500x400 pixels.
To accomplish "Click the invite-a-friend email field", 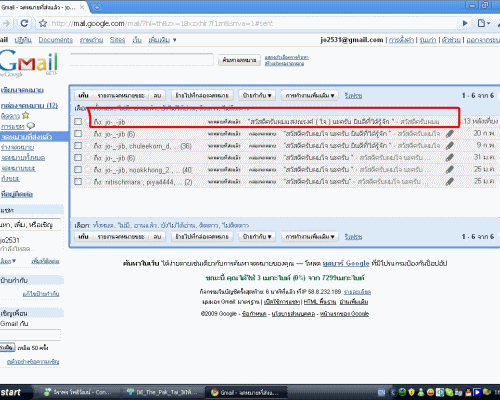I will (30, 335).
